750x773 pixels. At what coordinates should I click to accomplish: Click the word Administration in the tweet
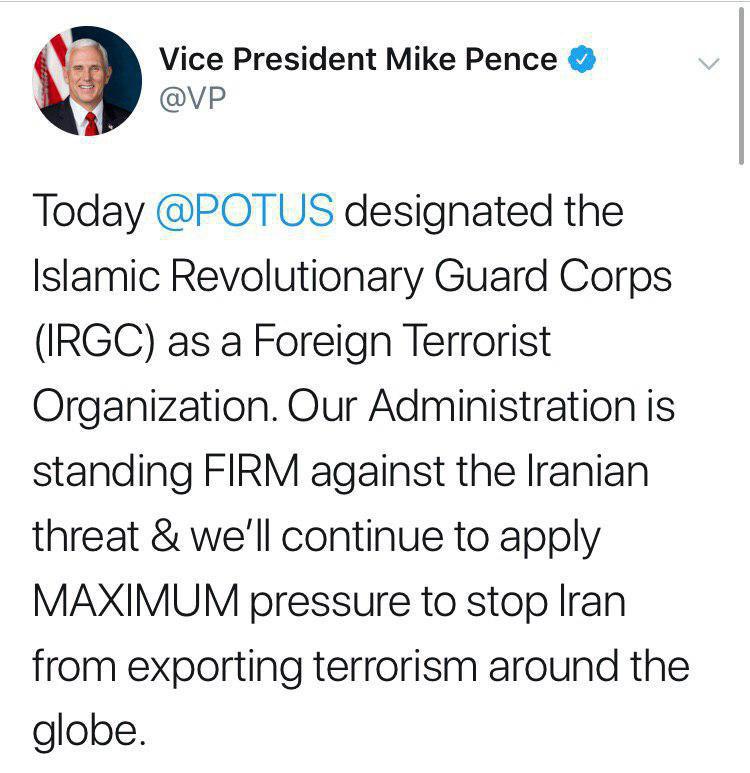pyautogui.click(x=502, y=406)
